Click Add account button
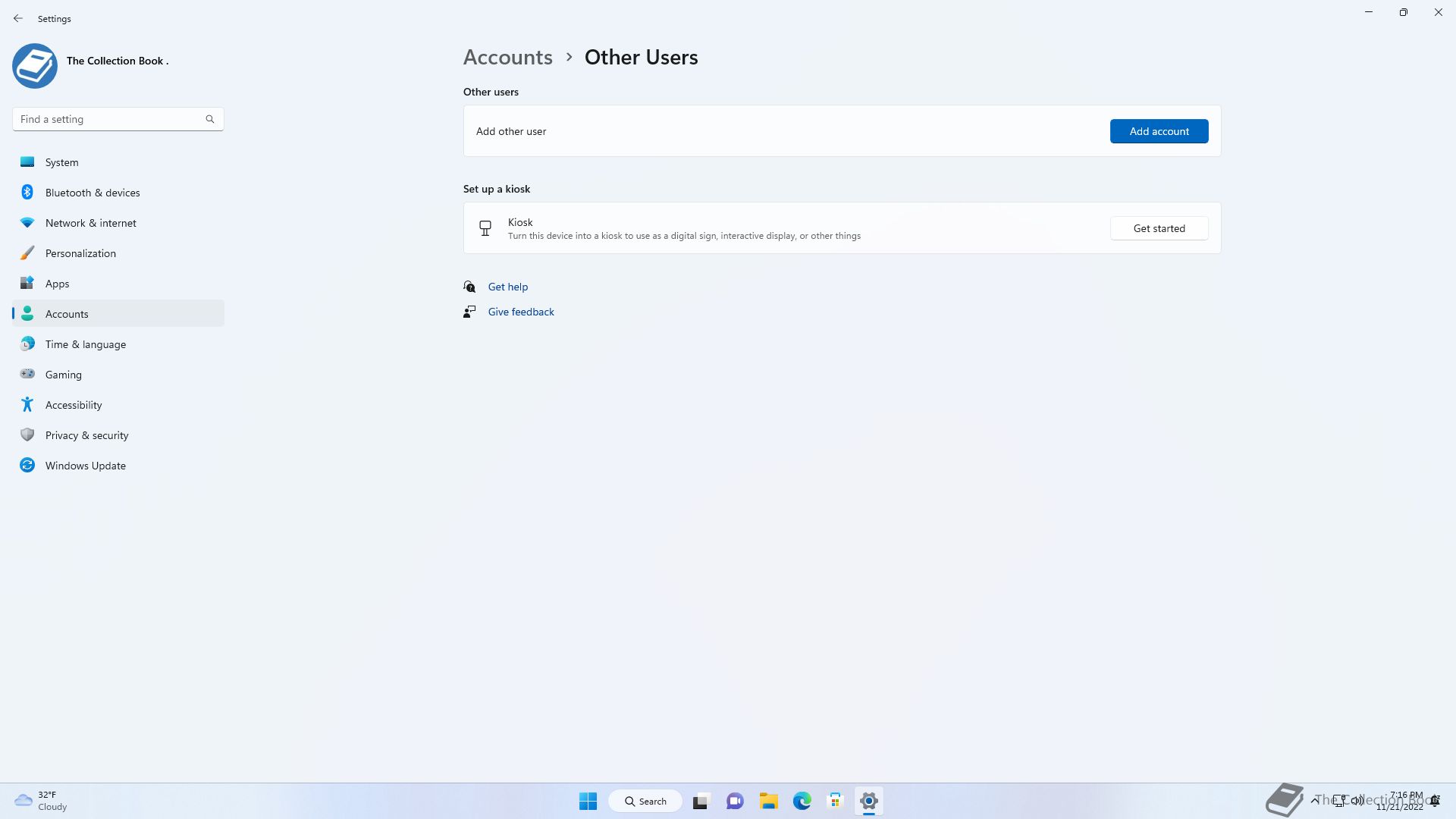 (1159, 131)
